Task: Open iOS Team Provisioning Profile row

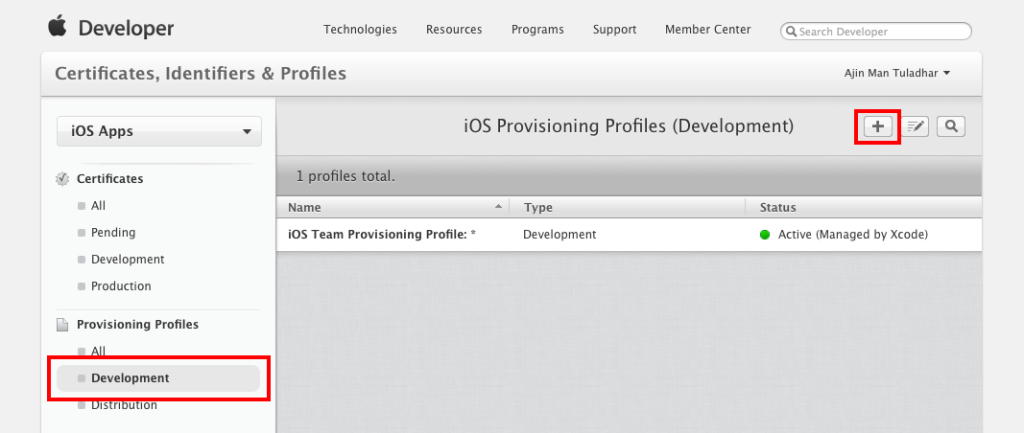Action: pos(629,234)
